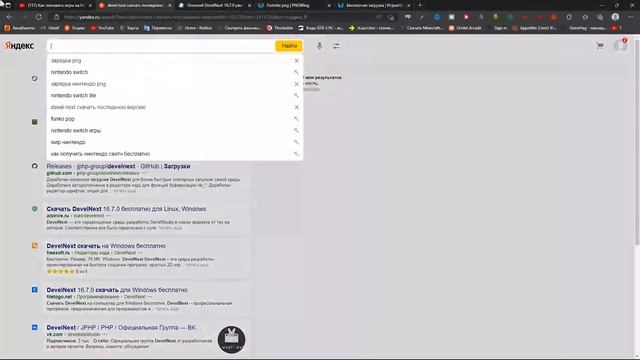
Task: Open browser three-dots settings menu
Action: 631,17
